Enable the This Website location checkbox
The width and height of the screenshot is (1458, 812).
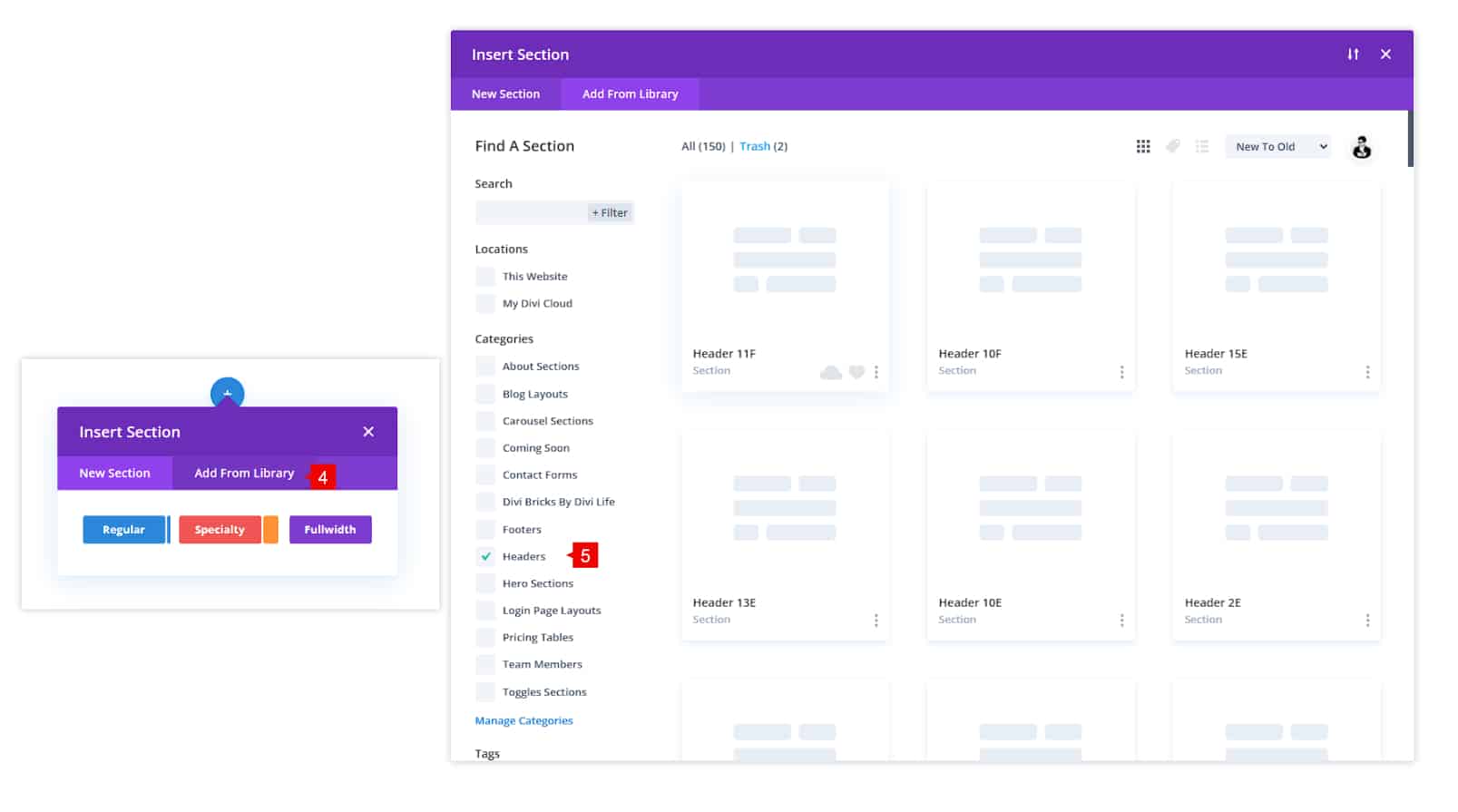tap(486, 277)
